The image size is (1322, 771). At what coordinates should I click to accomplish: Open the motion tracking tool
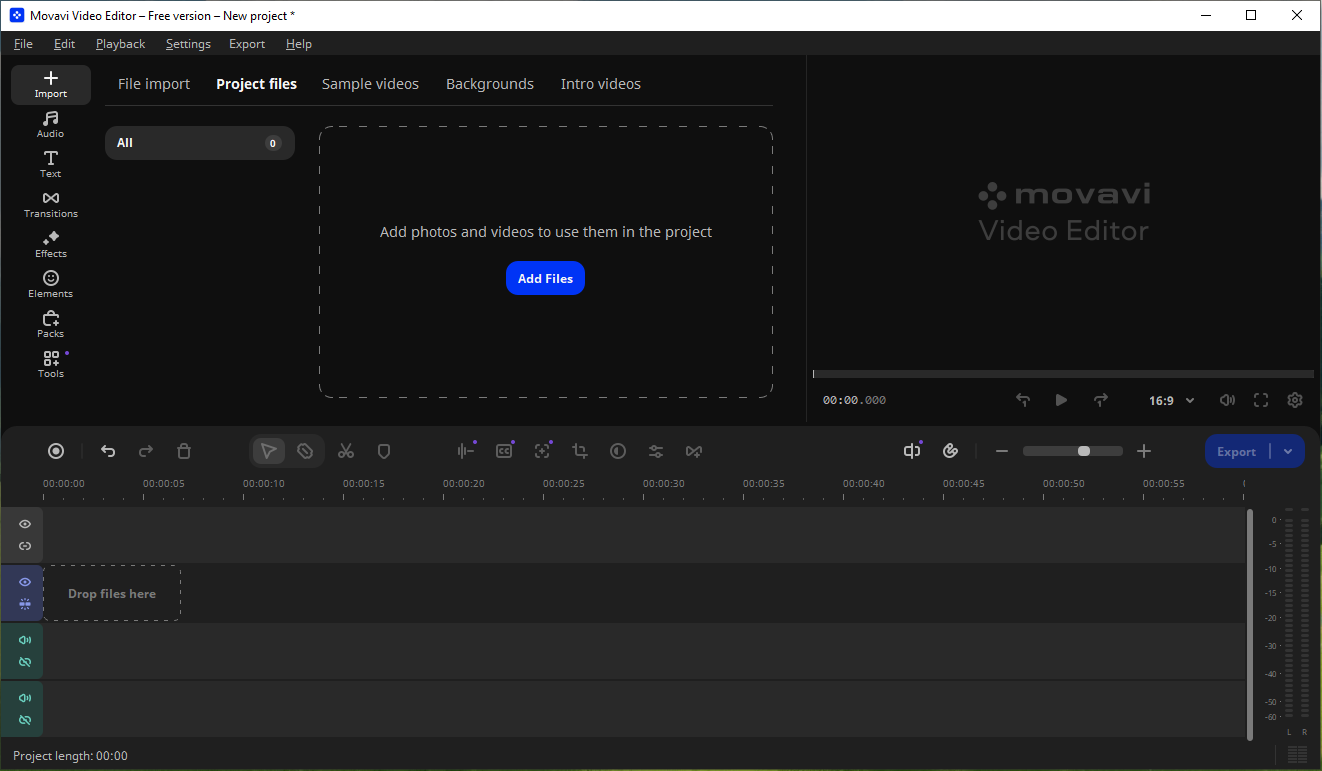(542, 451)
